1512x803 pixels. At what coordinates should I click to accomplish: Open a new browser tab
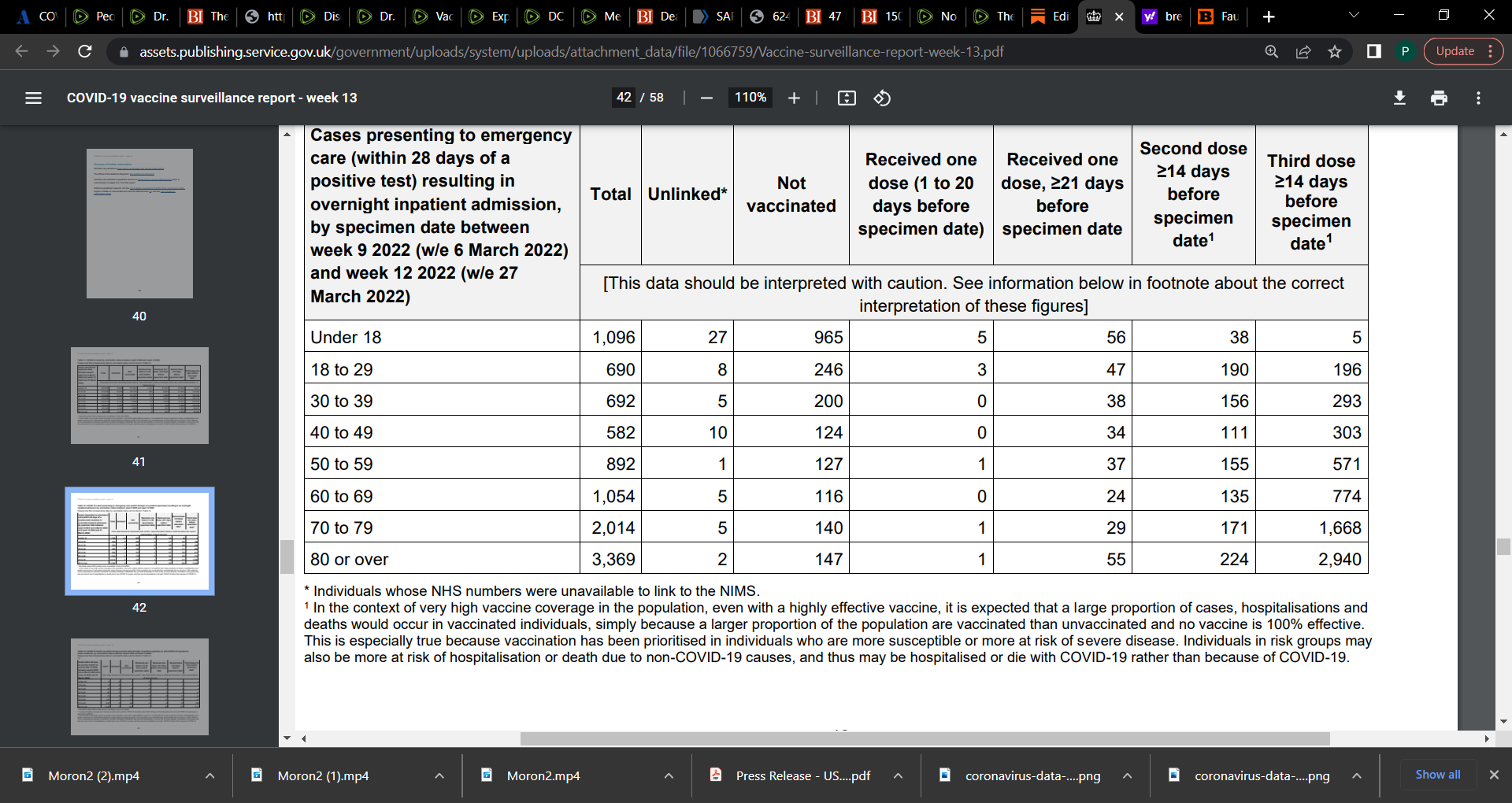click(1269, 17)
